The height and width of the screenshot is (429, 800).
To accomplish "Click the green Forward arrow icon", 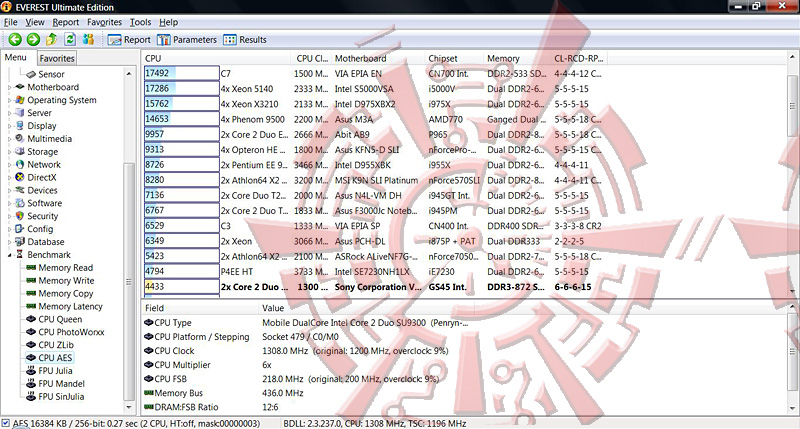I will pyautogui.click(x=33, y=39).
